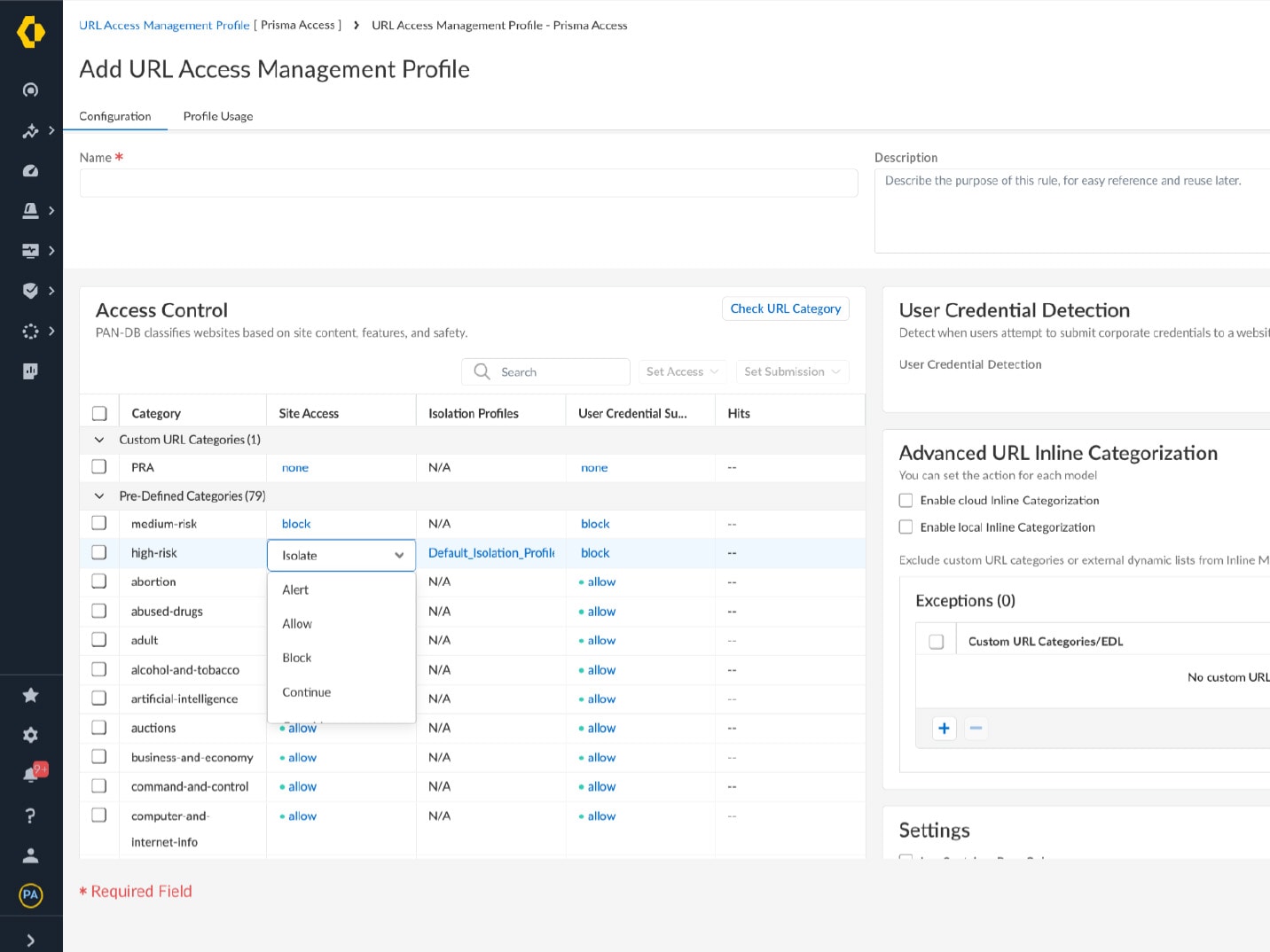The height and width of the screenshot is (952, 1270).
Task: Add an exception with the plus icon
Action: click(944, 729)
